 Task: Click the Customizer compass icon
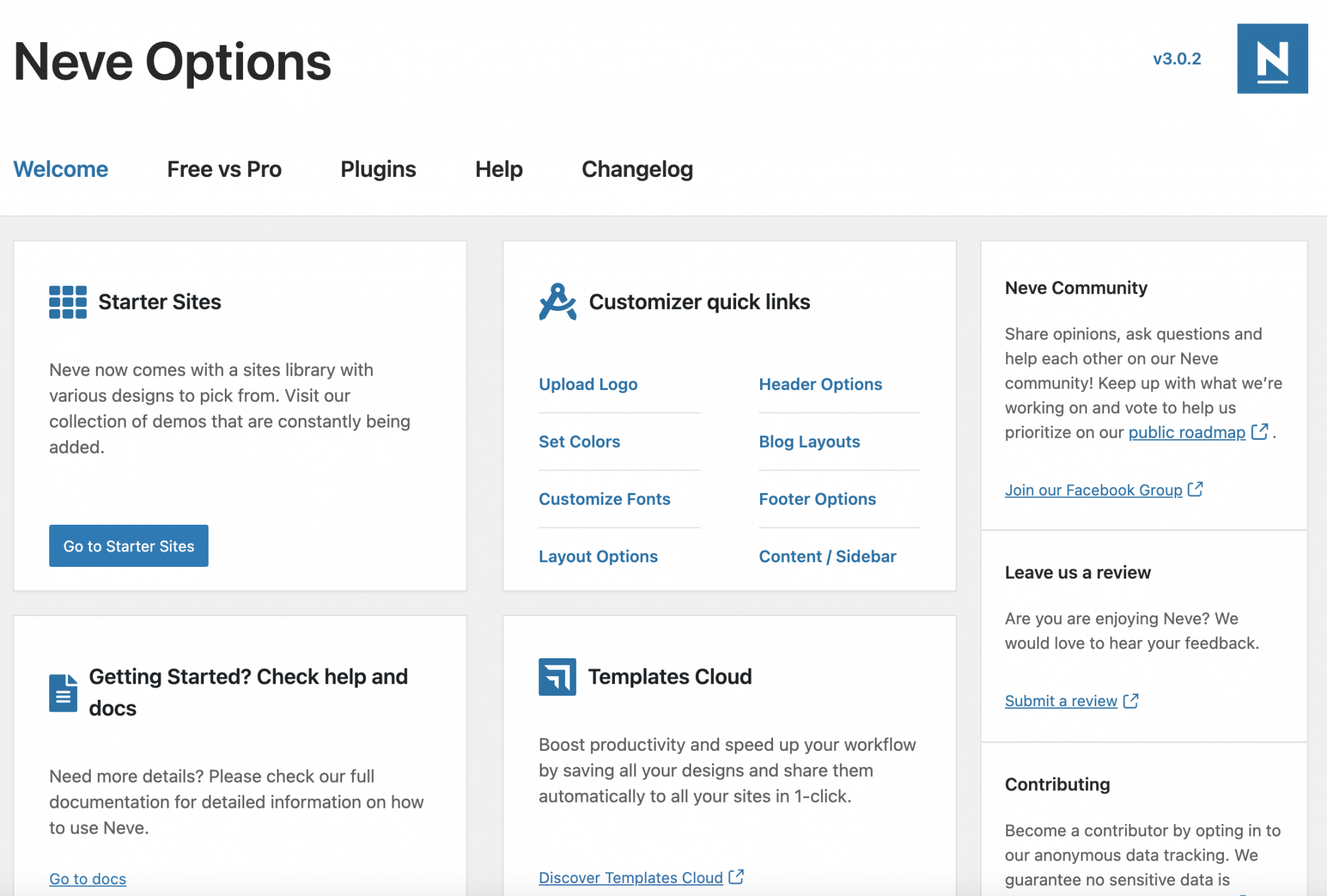coord(557,302)
